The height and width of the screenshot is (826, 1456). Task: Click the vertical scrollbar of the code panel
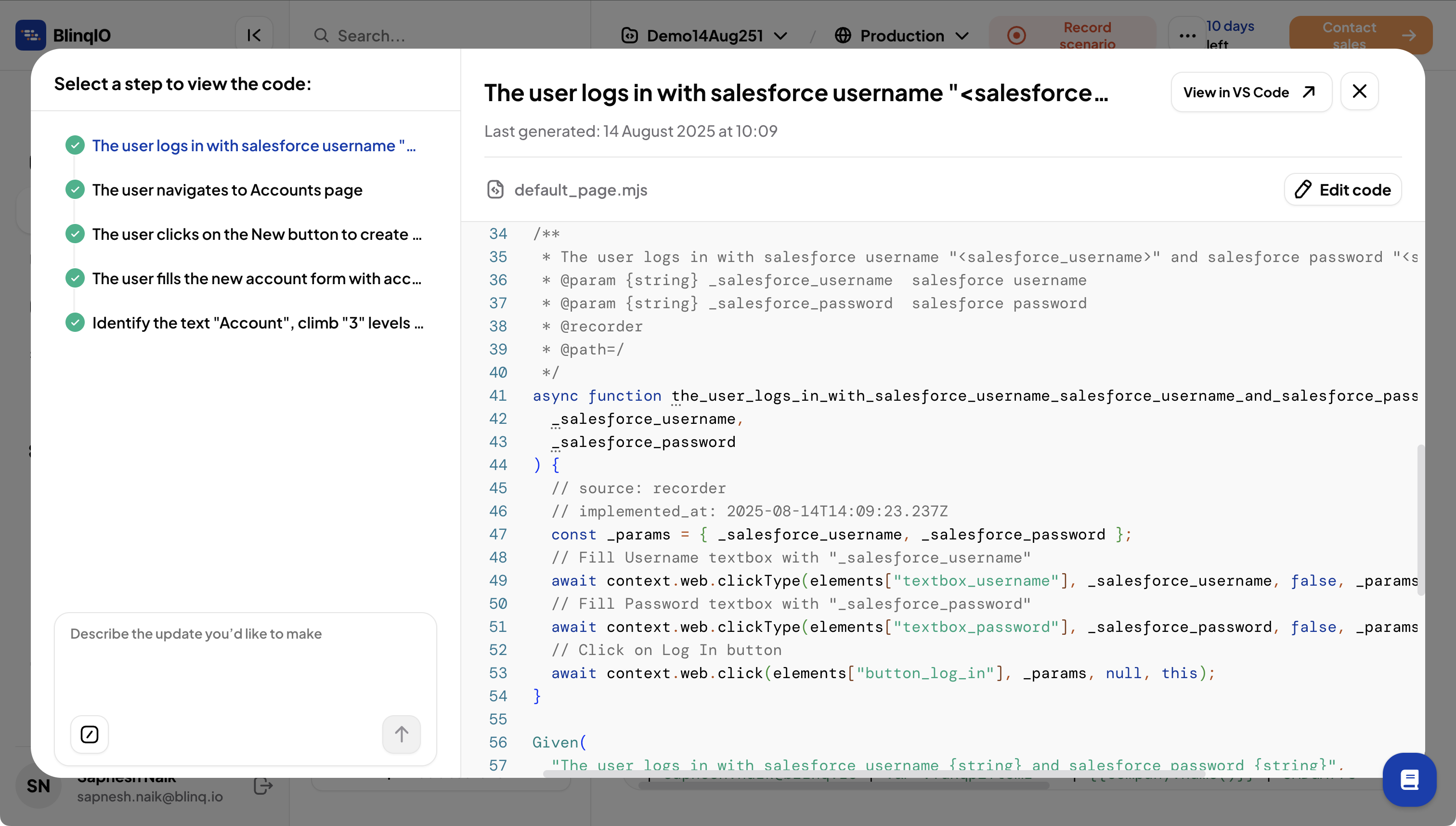[x=1420, y=520]
